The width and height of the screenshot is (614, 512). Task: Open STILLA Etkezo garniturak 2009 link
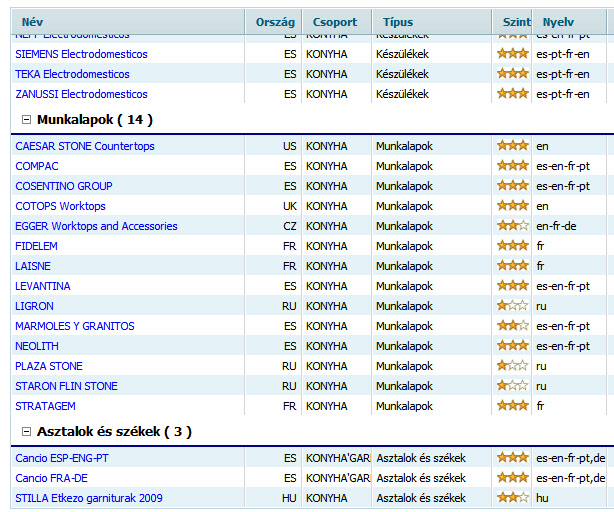coord(89,498)
